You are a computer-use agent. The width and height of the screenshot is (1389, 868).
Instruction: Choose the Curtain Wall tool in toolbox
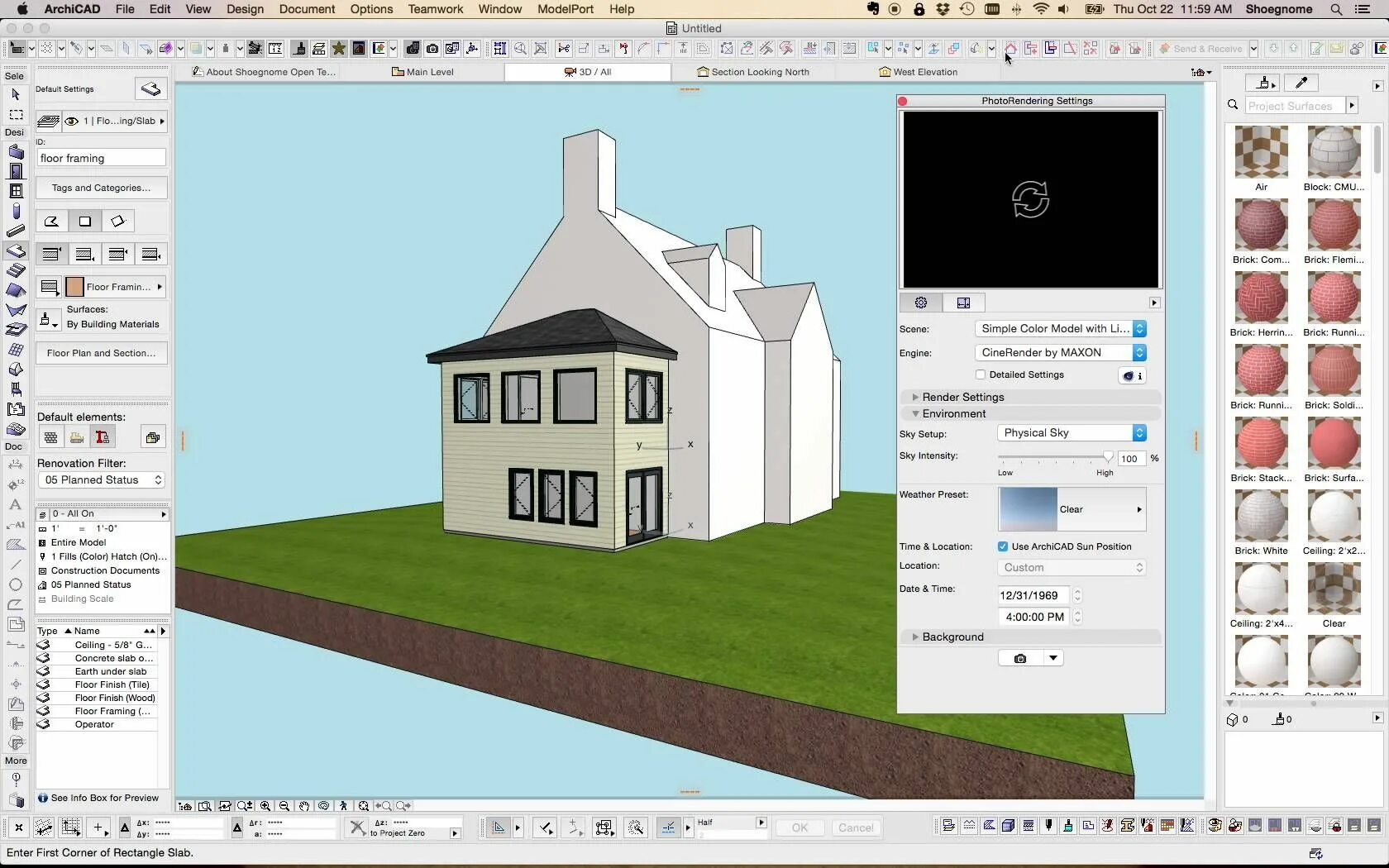click(x=16, y=350)
